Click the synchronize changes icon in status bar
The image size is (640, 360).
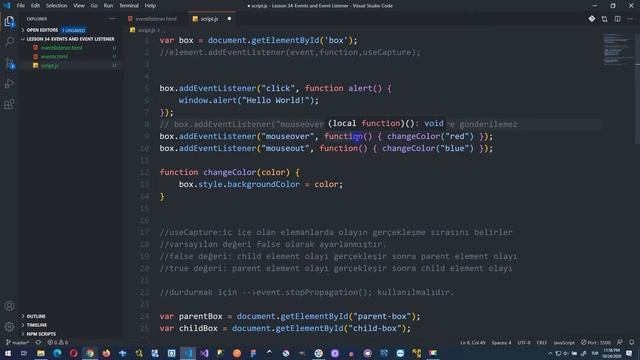38,342
